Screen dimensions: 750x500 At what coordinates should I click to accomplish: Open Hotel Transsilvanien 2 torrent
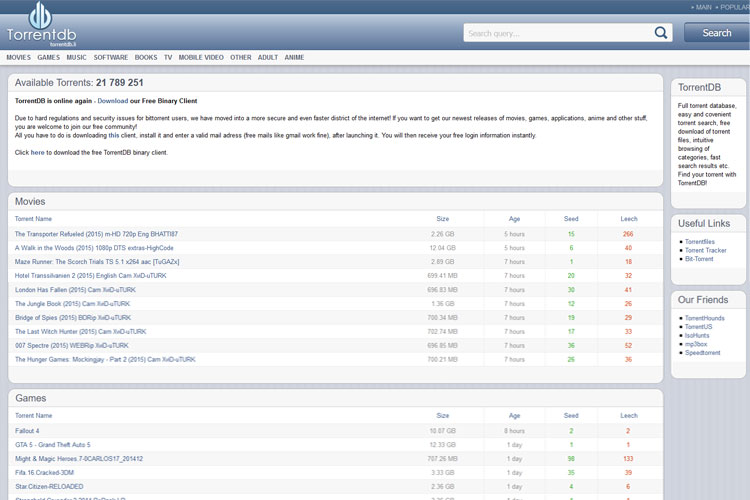point(91,276)
